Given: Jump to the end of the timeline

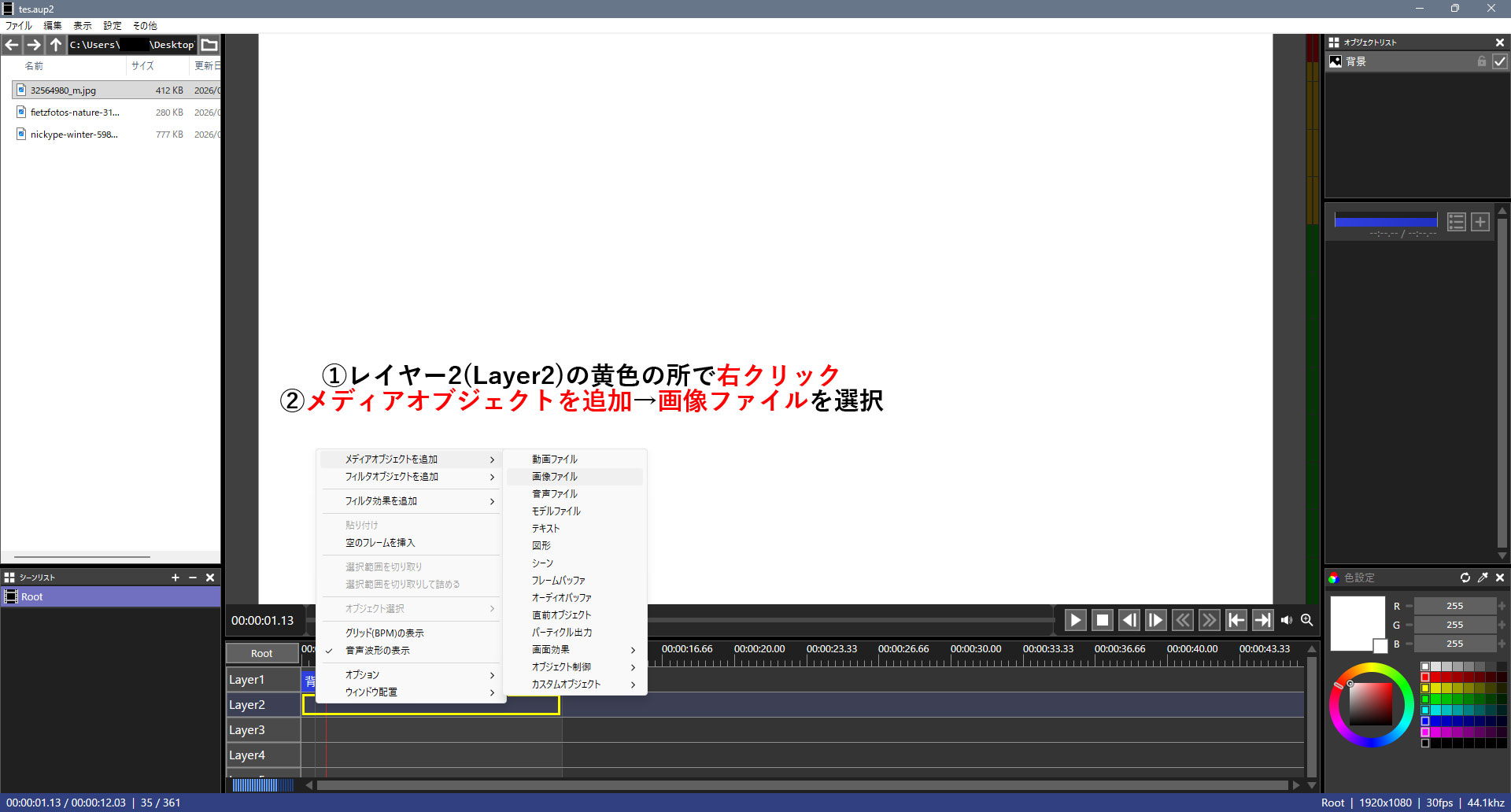Looking at the screenshot, I should pos(1262,620).
